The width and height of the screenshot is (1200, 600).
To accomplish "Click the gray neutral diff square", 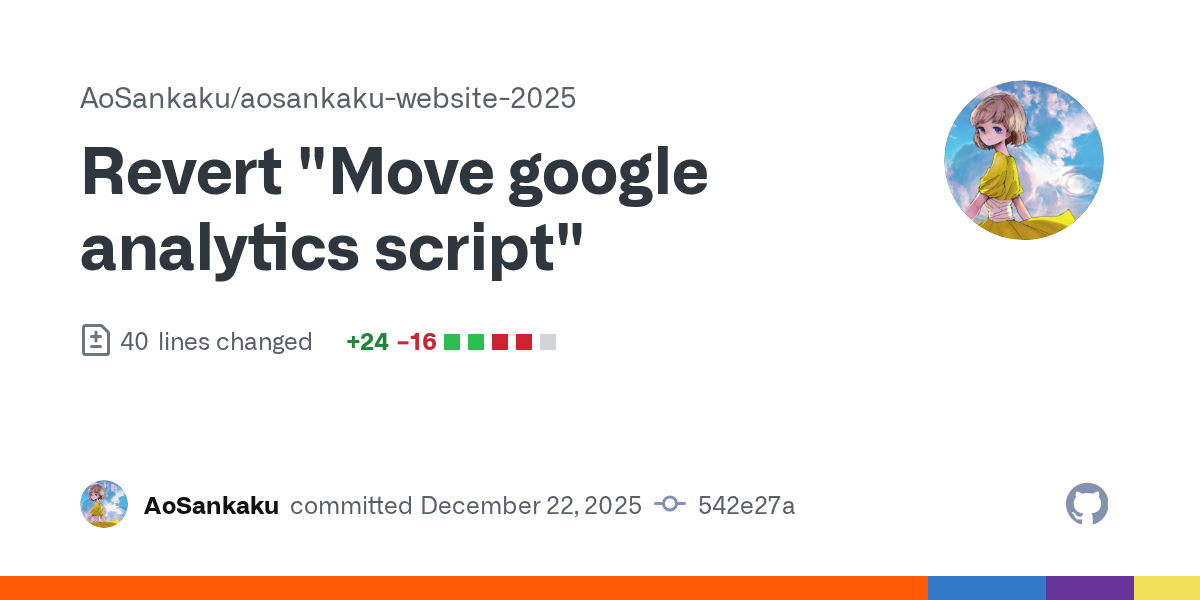I will click(548, 342).
